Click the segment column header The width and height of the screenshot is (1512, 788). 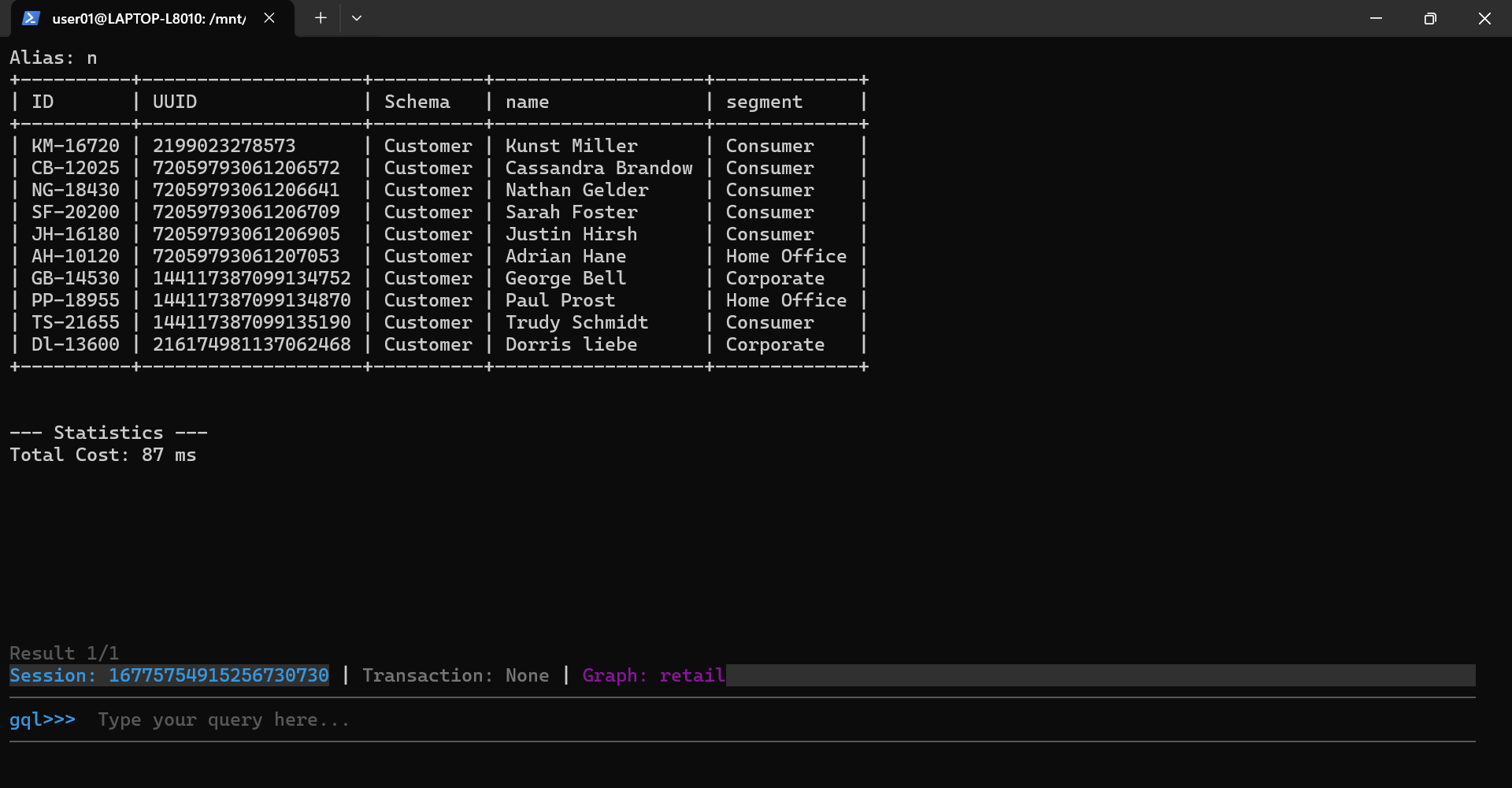pyautogui.click(x=764, y=102)
